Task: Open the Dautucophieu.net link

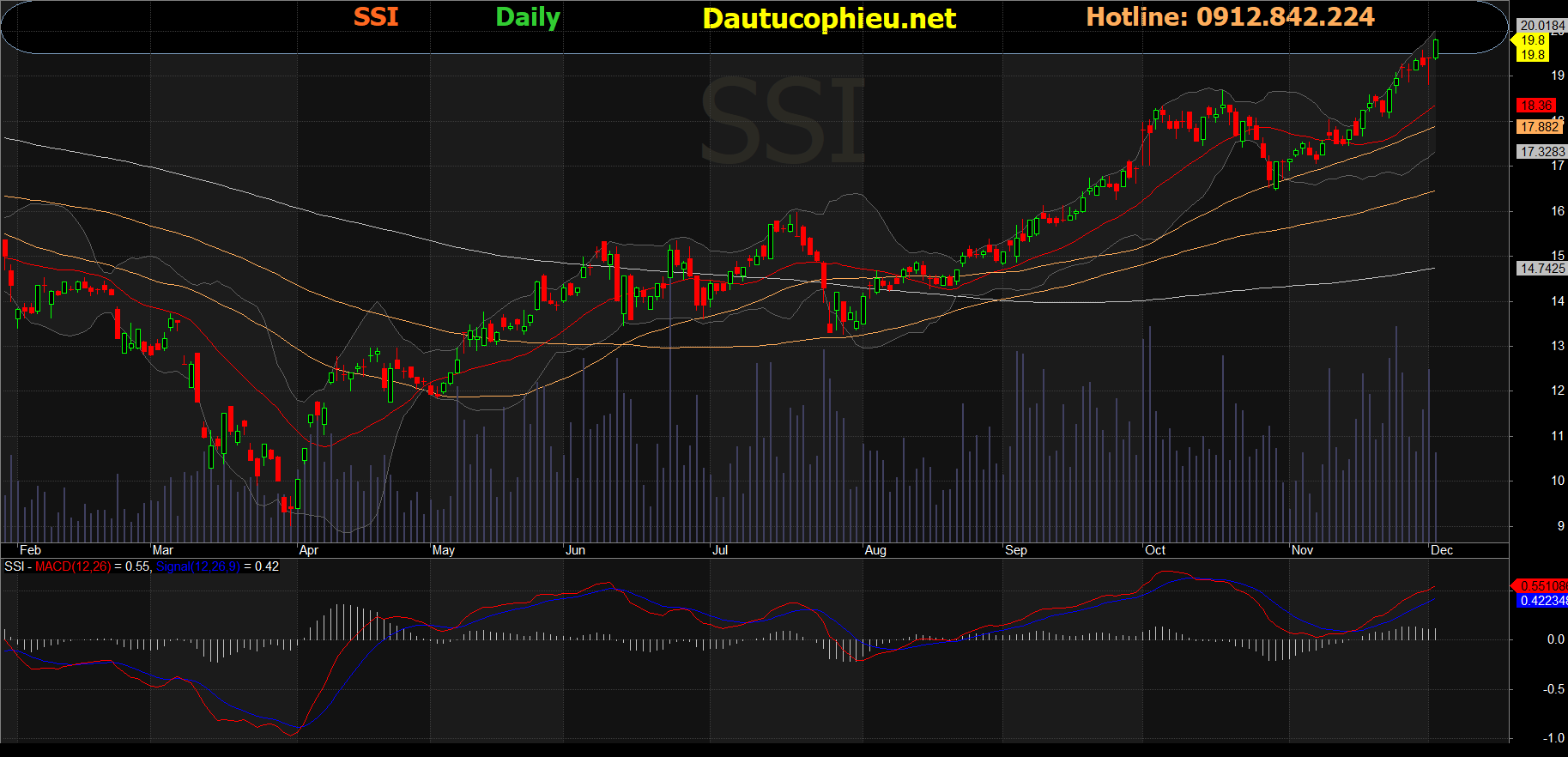Action: (828, 18)
